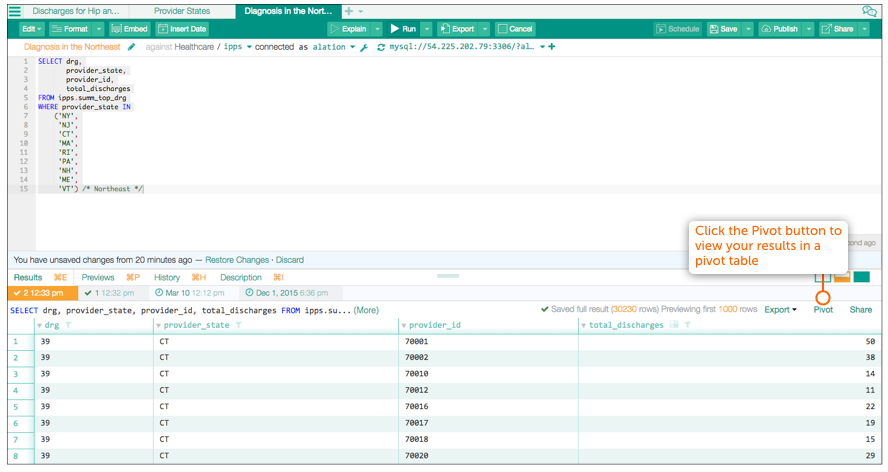
Task: Expand the Format options arrow
Action: pyautogui.click(x=99, y=29)
